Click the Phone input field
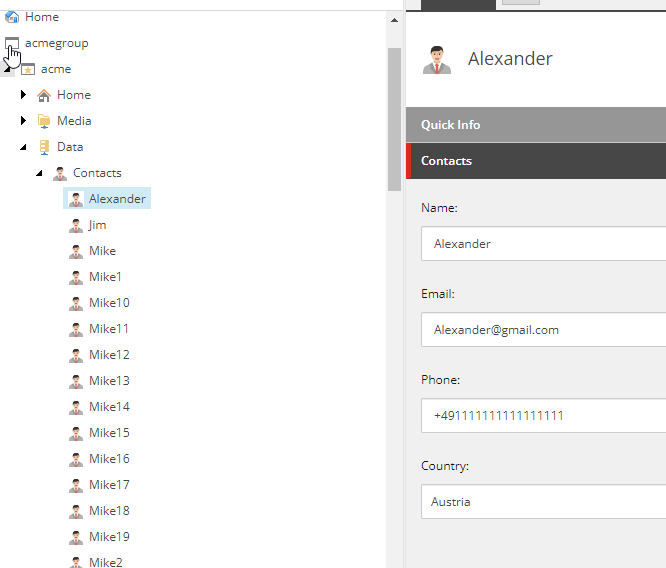 (543, 415)
